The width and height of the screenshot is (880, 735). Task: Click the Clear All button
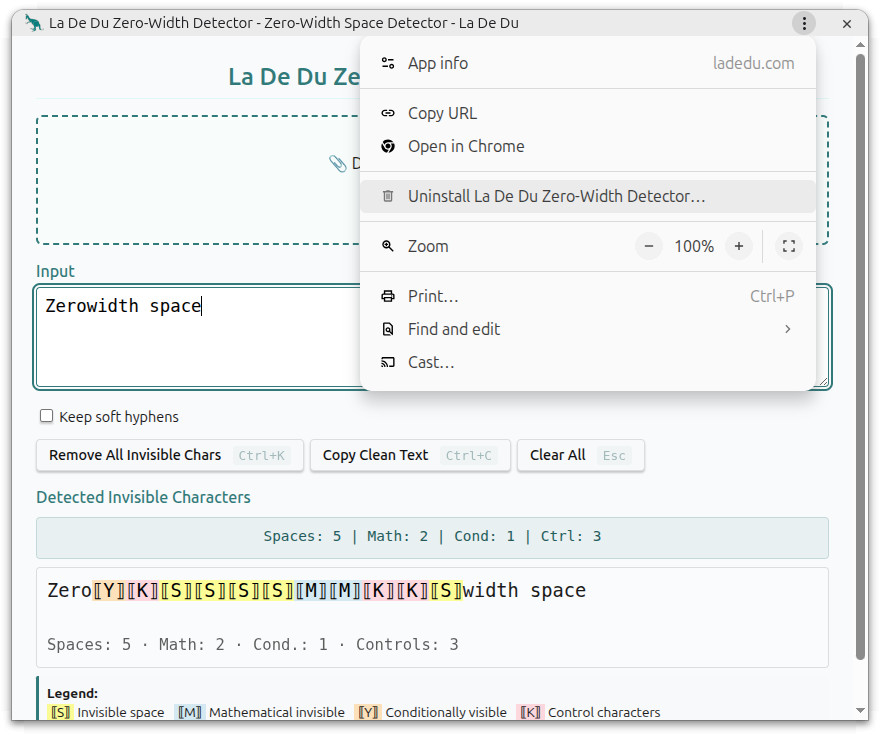point(580,455)
